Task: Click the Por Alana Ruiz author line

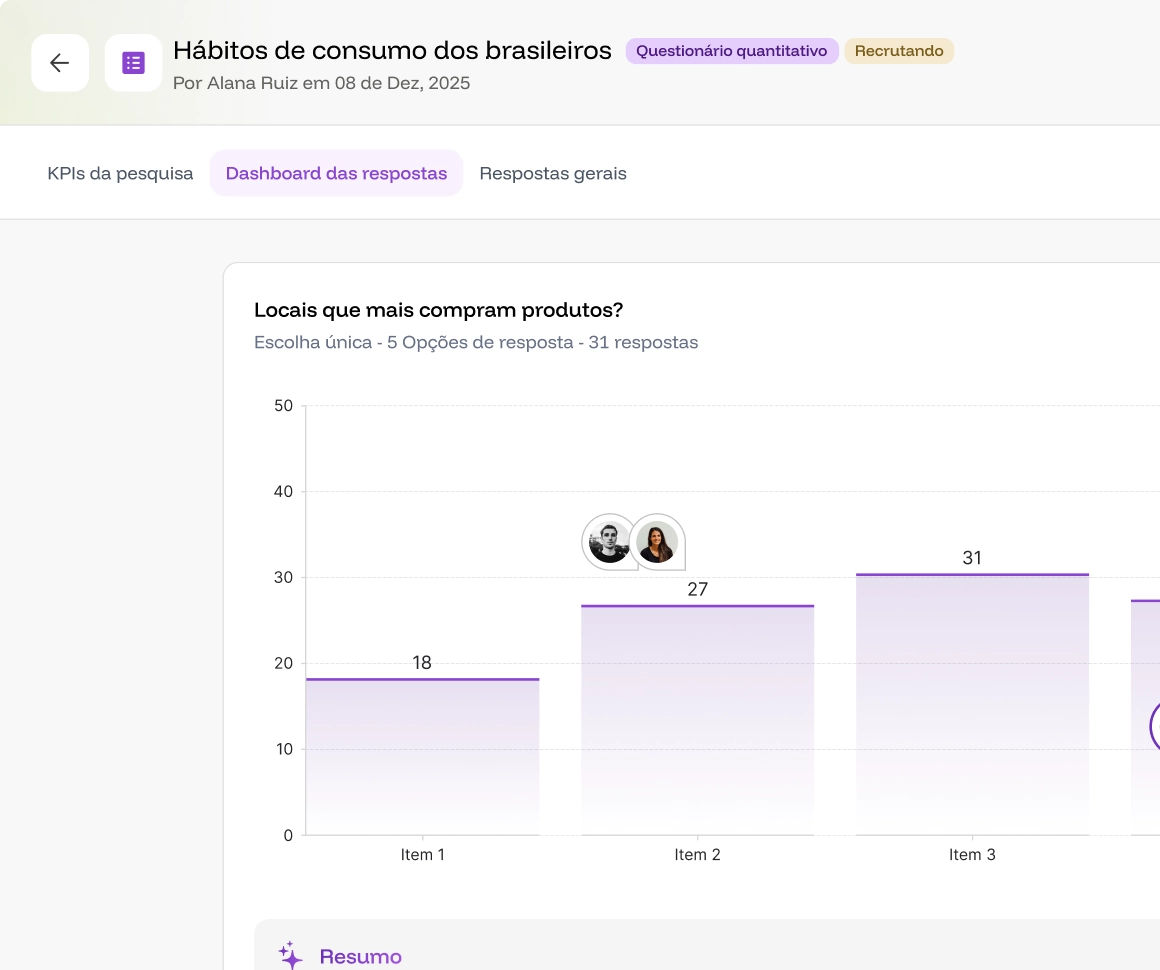Action: point(321,83)
